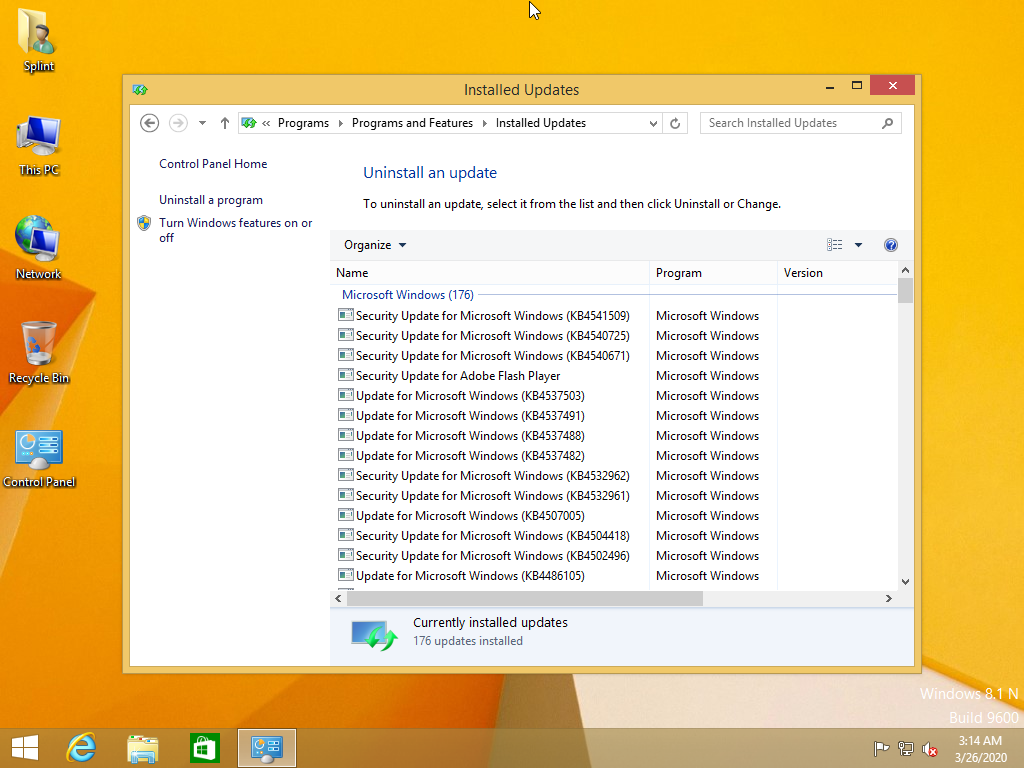Viewport: 1024px width, 768px height.
Task: Click the Installed Updates window title icon
Action: (x=140, y=89)
